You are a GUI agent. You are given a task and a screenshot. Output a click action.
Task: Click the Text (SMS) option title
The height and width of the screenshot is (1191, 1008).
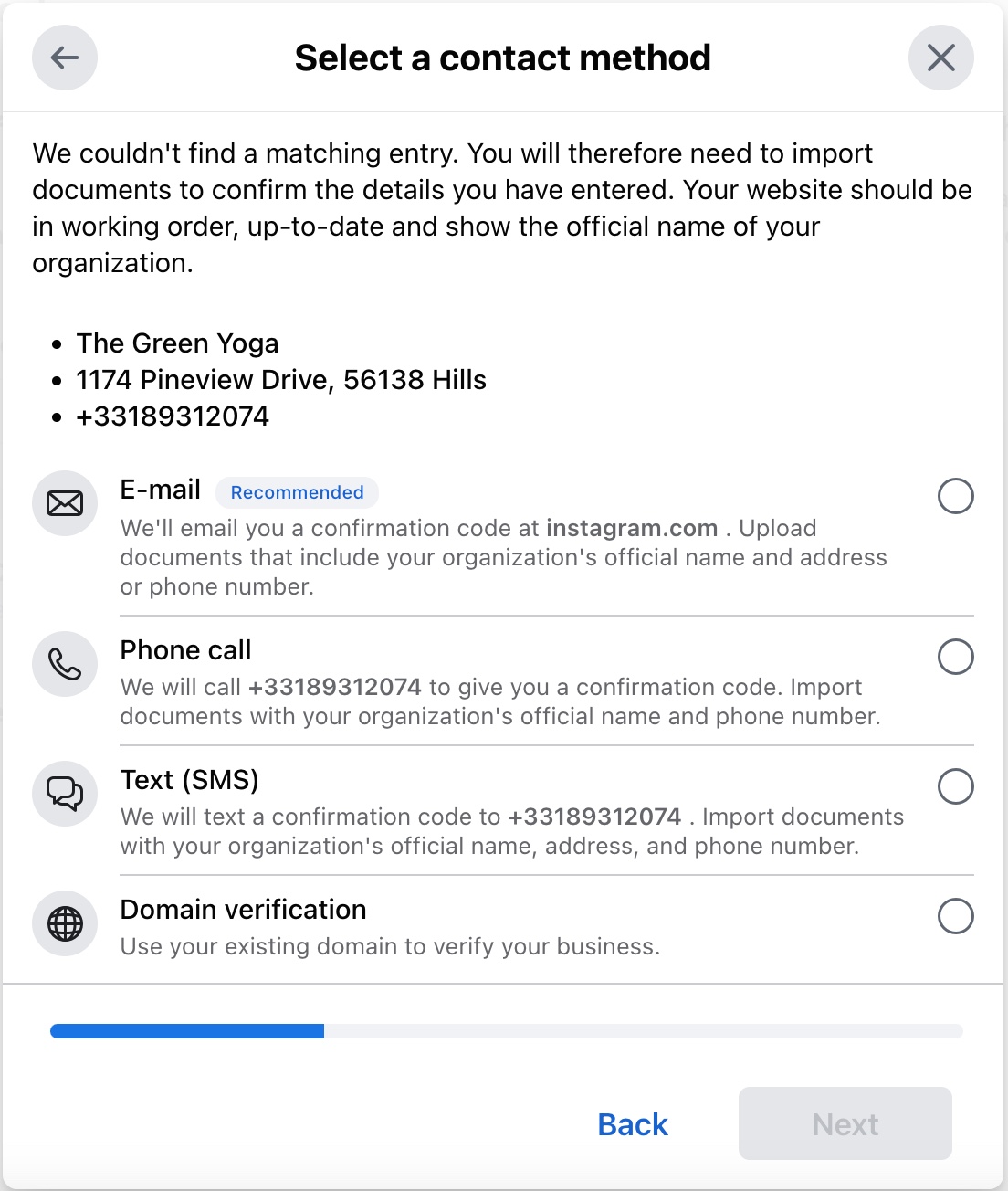tap(190, 780)
